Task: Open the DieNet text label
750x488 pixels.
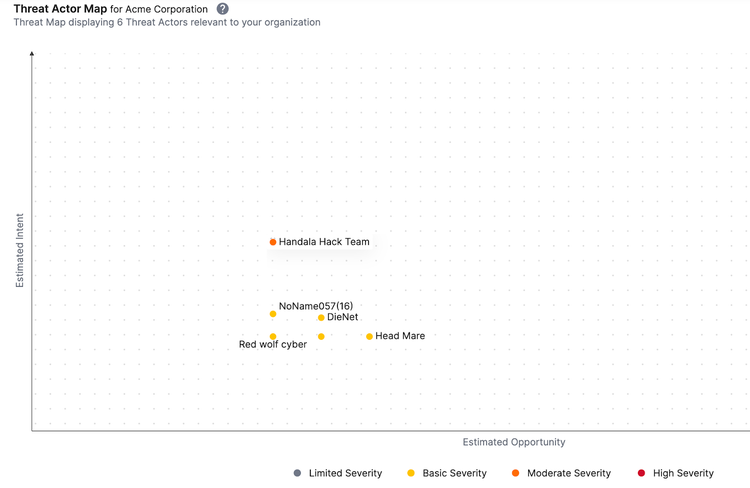Action: [x=343, y=317]
